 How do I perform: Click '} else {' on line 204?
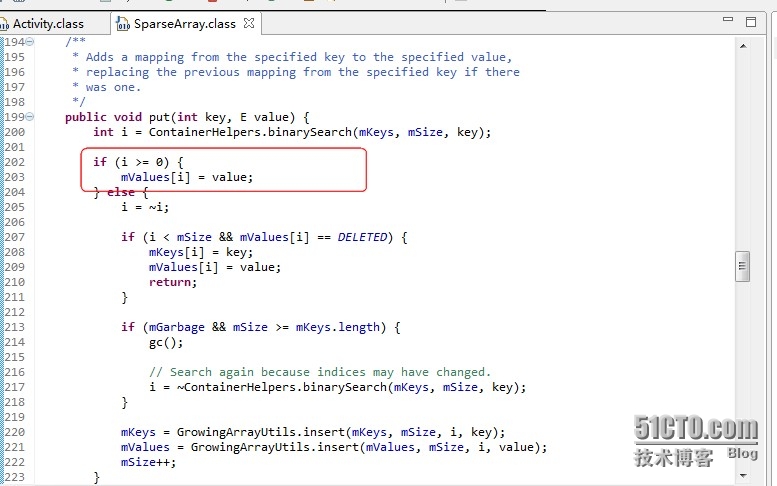click(121, 193)
